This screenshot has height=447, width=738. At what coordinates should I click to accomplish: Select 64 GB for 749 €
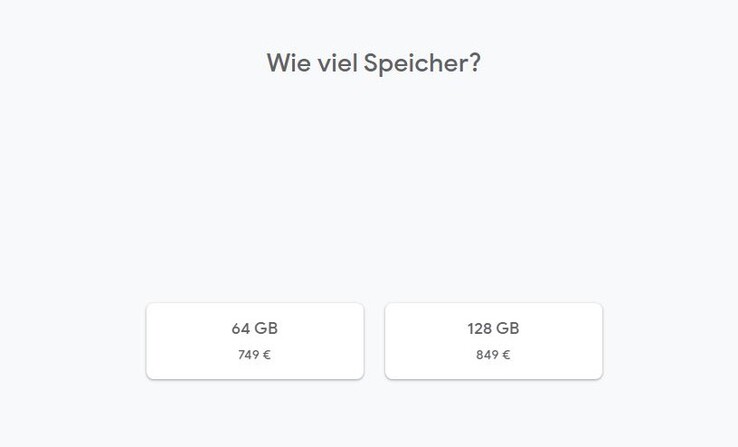tap(254, 341)
